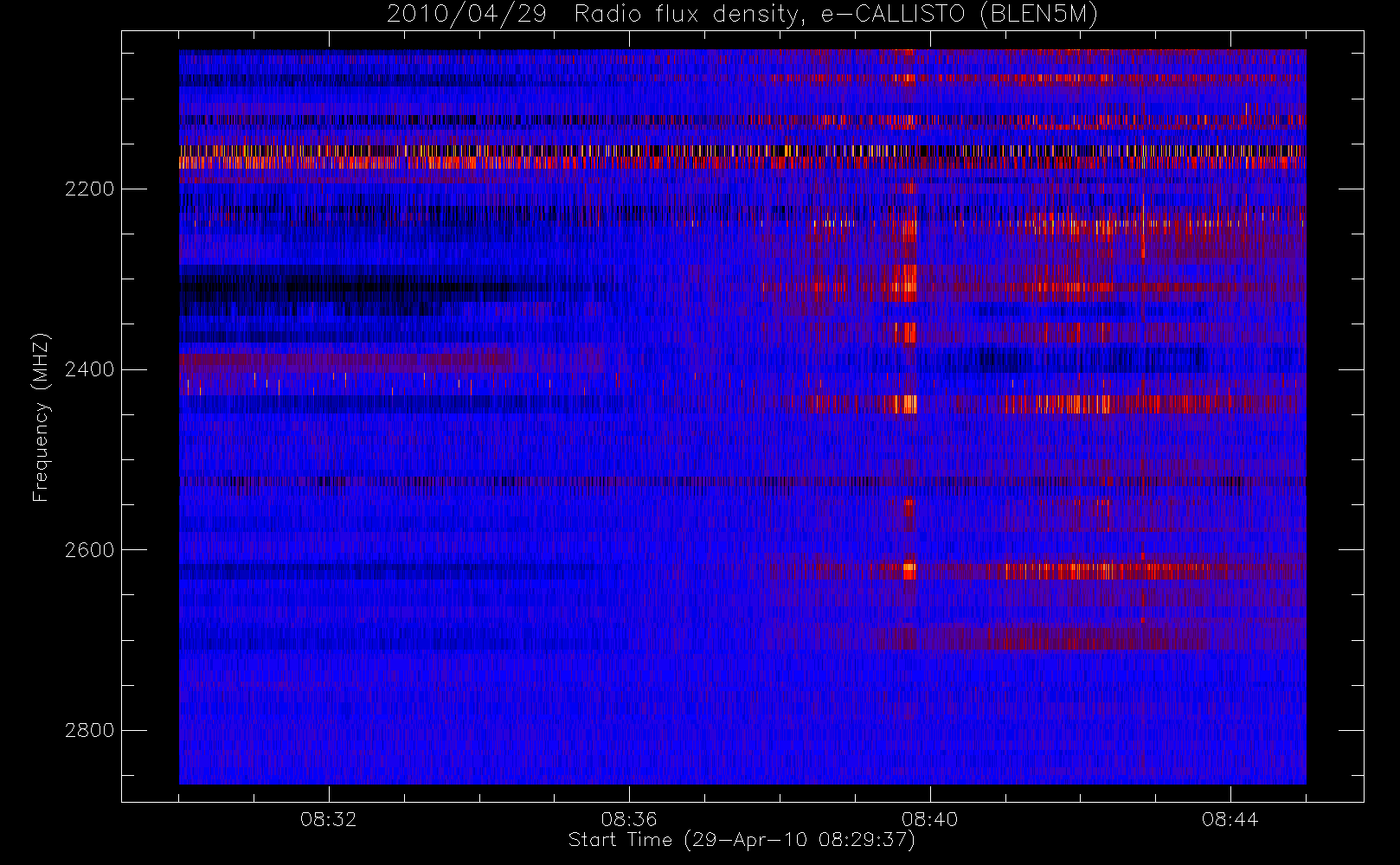The height and width of the screenshot is (865, 1400).
Task: Click the 2200 frequency tick label
Action: [x=89, y=189]
